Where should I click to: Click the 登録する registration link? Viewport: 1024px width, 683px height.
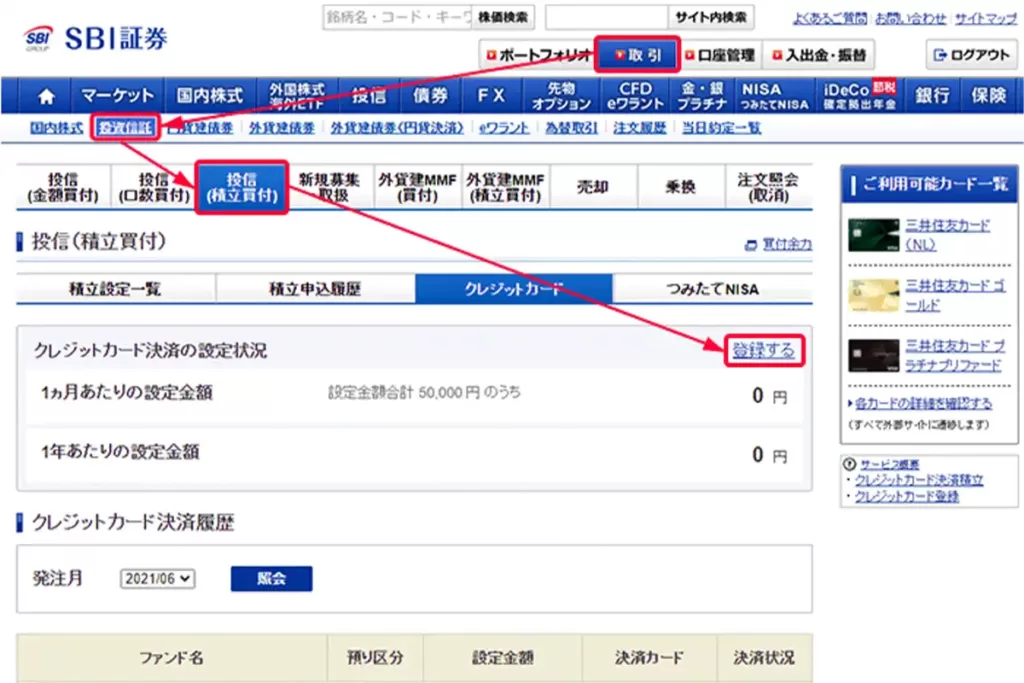(765, 352)
